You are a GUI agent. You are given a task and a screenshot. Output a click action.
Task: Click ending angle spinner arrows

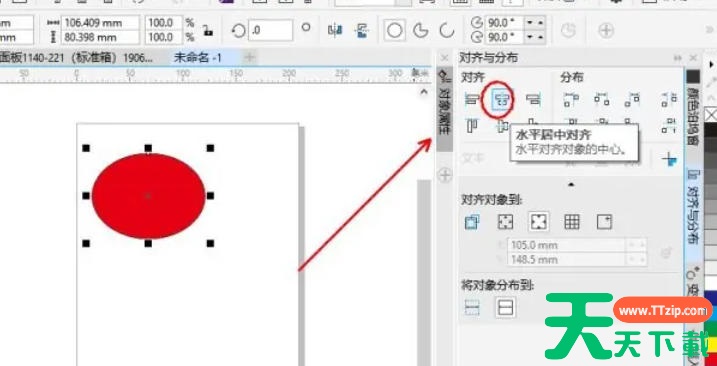click(535, 37)
